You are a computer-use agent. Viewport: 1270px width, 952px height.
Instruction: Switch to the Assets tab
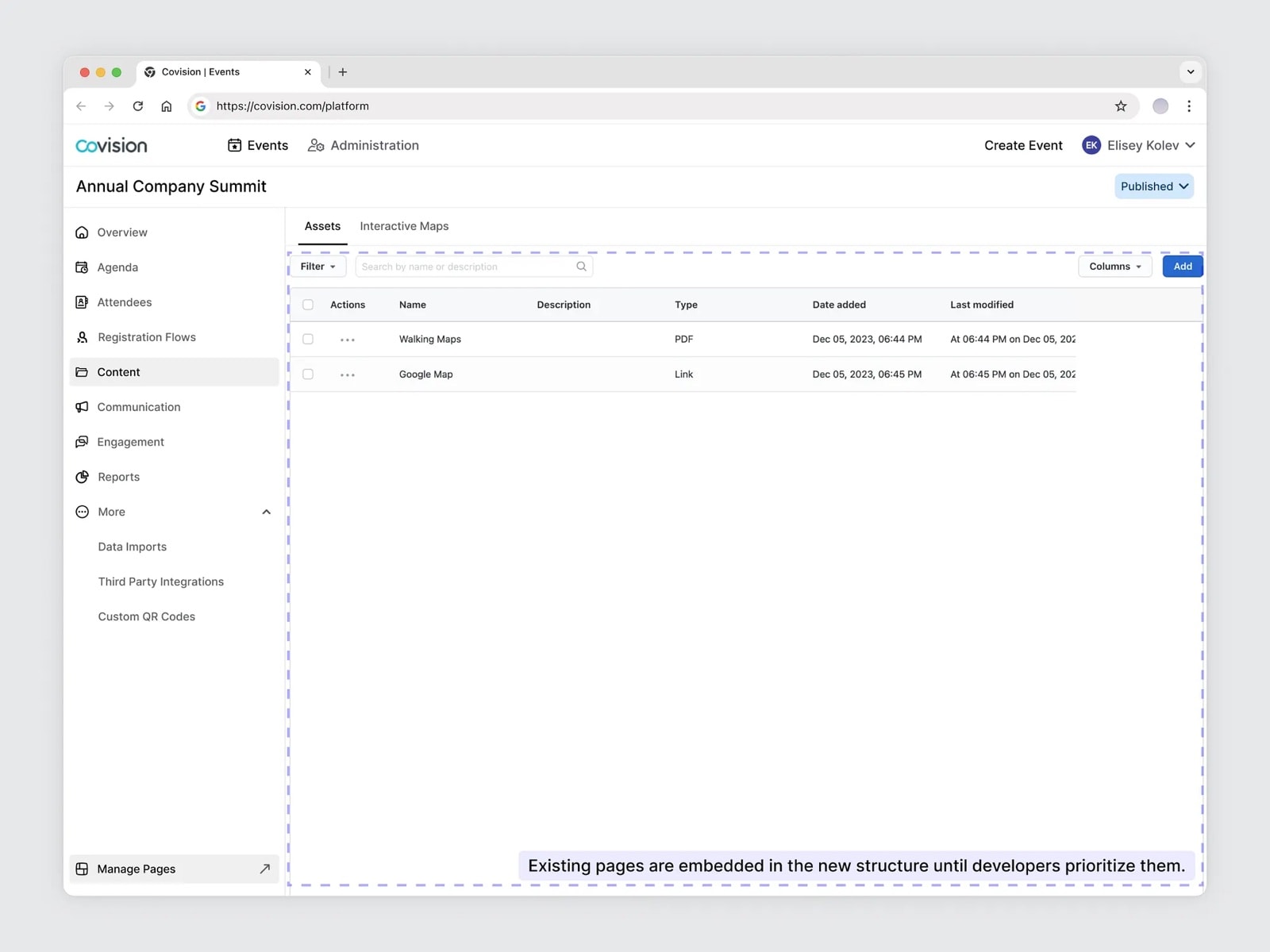click(322, 226)
